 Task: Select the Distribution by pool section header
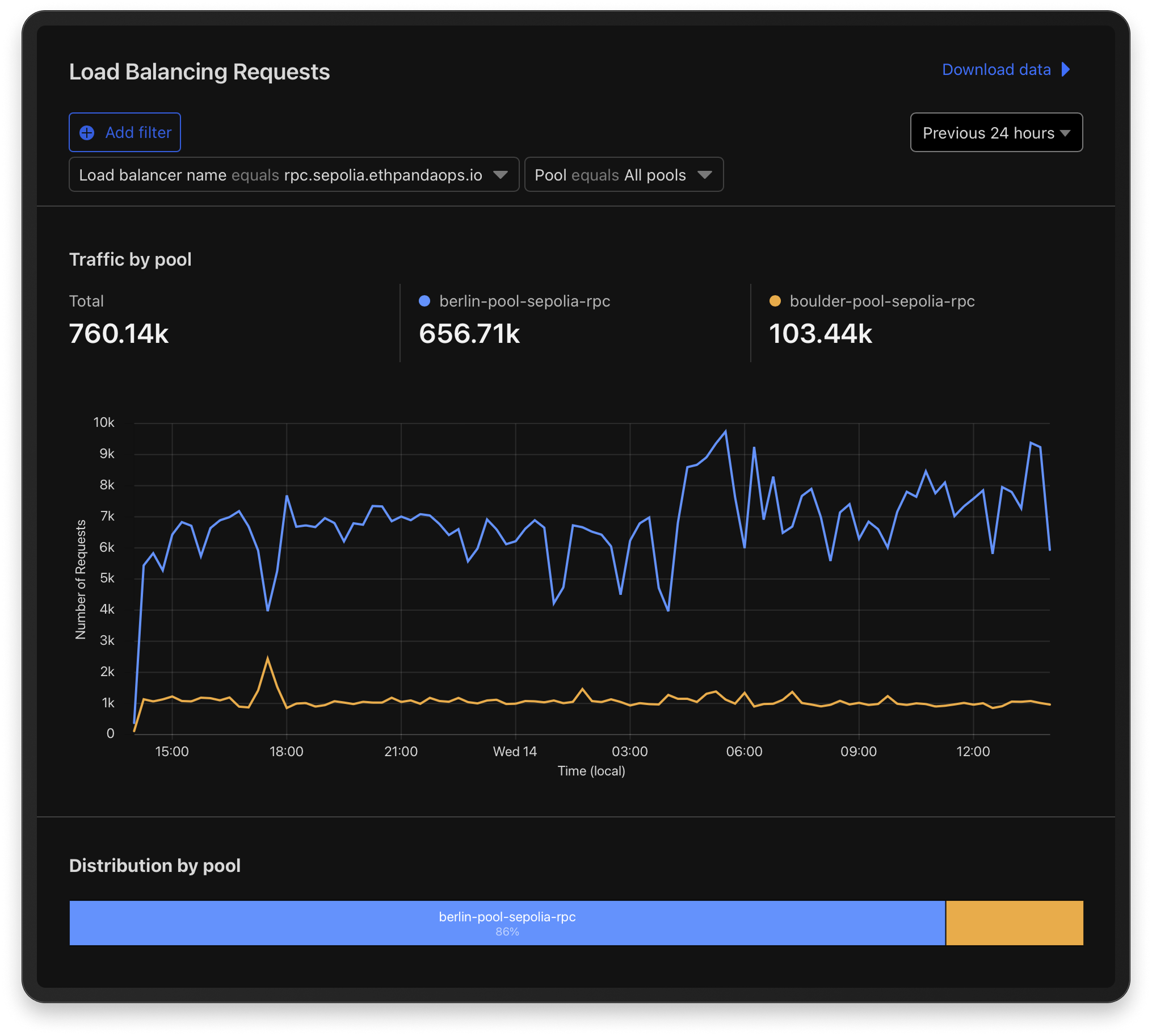coord(154,866)
